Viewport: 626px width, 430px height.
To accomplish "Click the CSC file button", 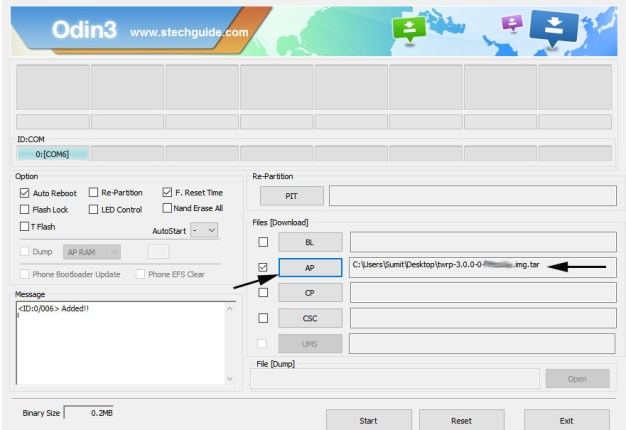I will 310,318.
